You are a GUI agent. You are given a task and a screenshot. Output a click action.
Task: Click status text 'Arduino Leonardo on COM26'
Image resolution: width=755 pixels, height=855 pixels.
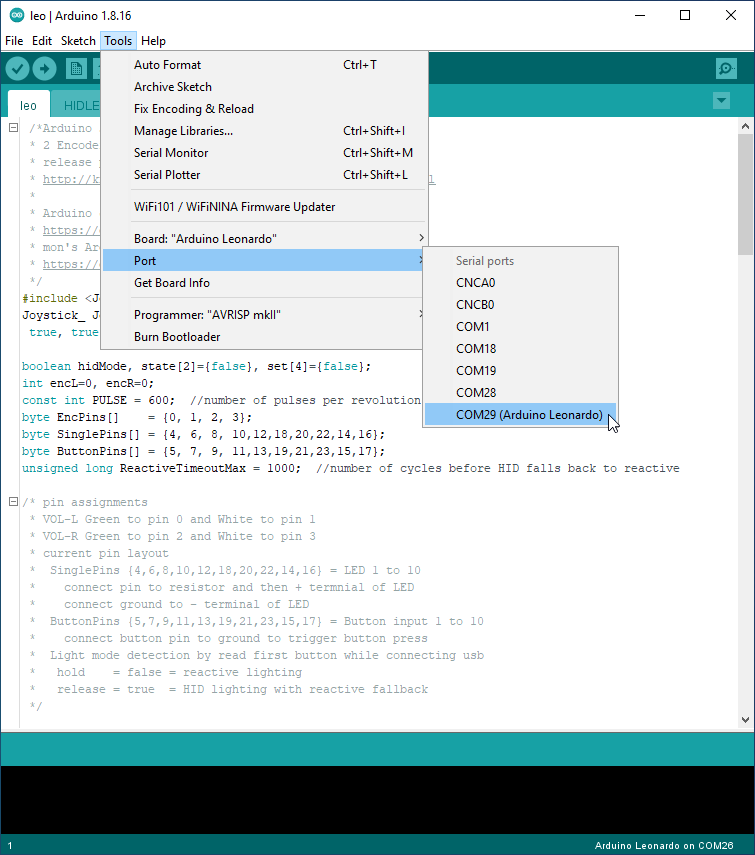tap(663, 845)
